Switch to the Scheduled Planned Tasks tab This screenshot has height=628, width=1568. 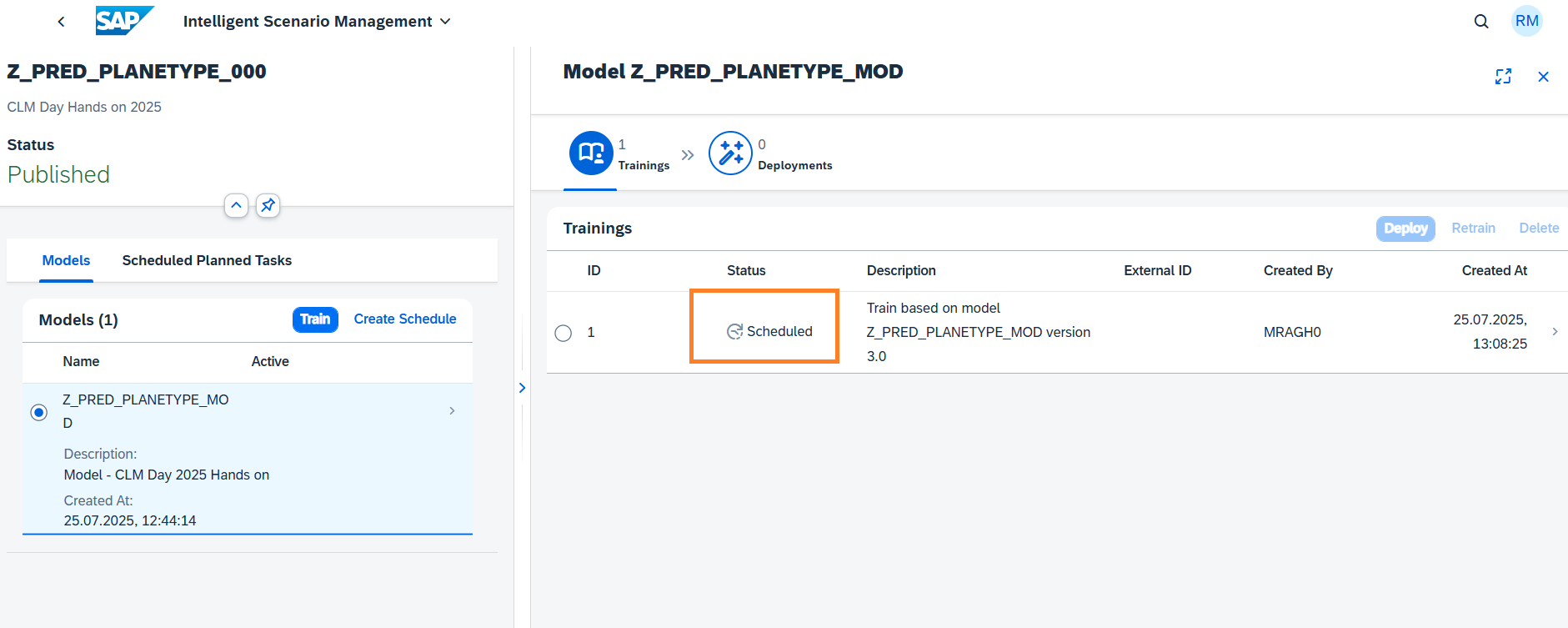(207, 261)
